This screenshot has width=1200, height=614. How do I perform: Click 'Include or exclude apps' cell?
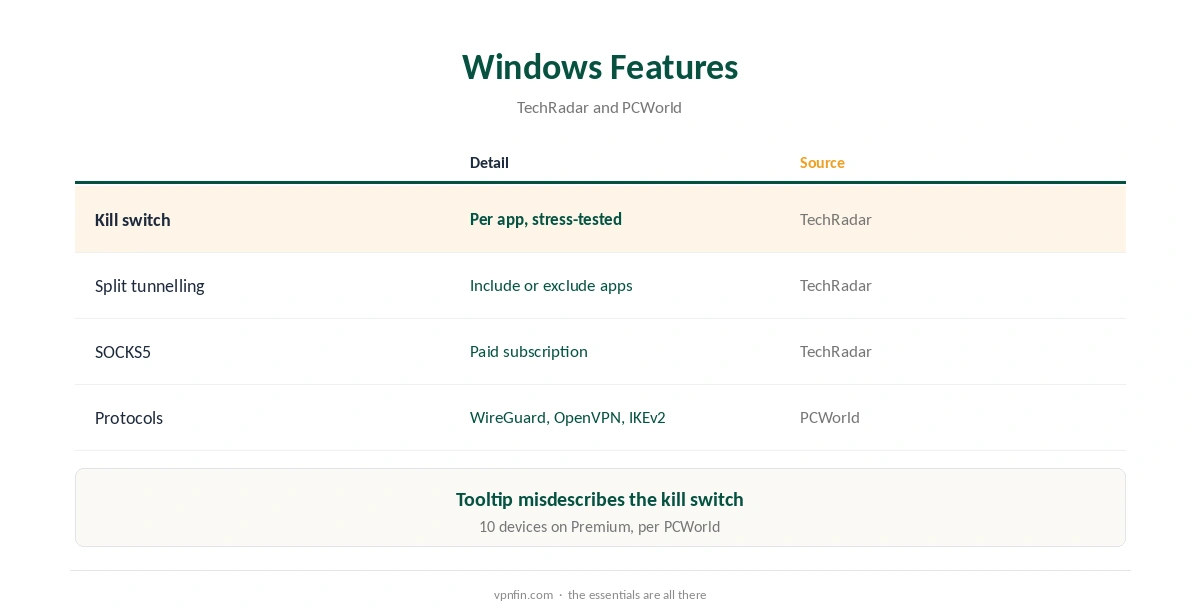coord(551,285)
